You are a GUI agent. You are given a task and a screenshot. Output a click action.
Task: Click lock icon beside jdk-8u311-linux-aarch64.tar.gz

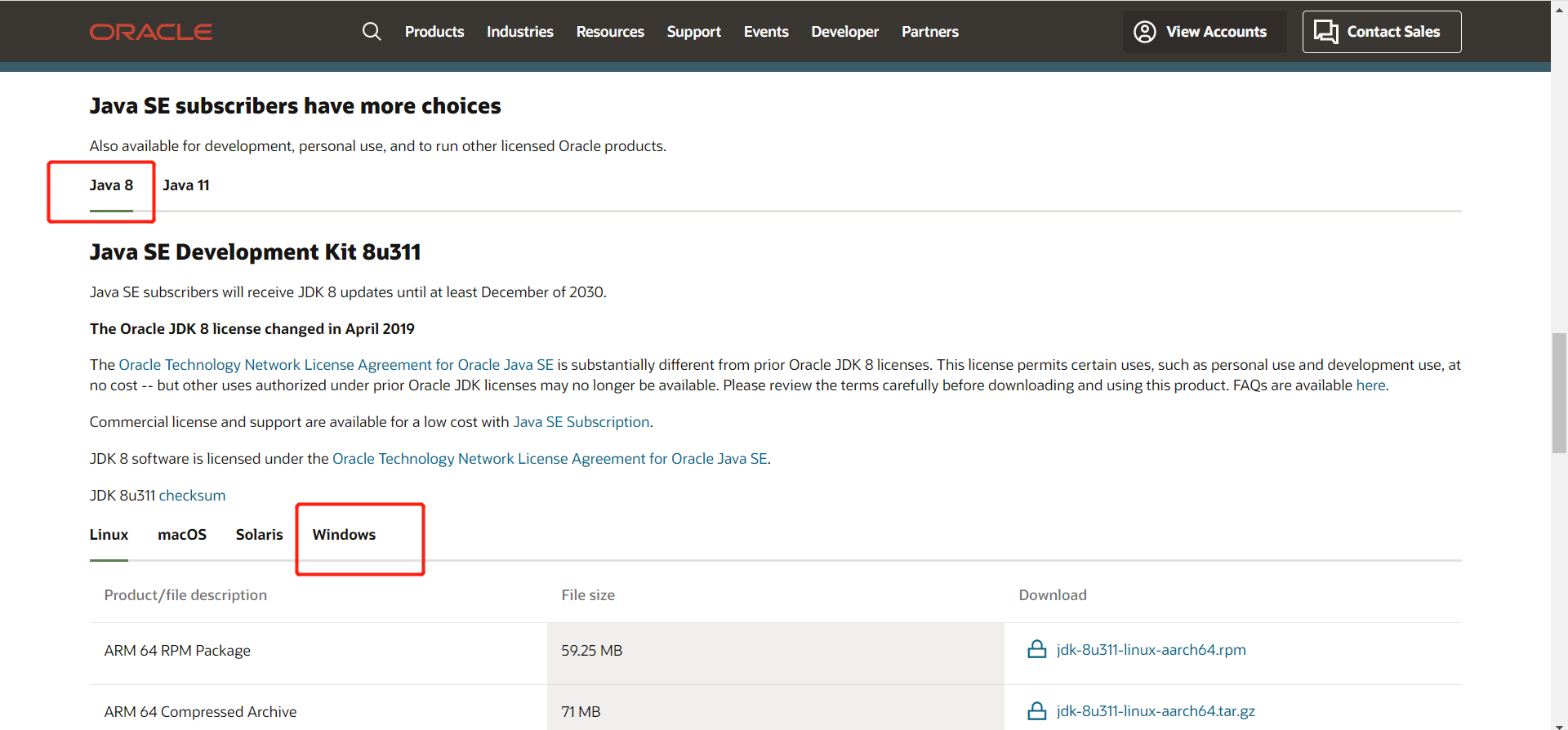(x=1037, y=710)
